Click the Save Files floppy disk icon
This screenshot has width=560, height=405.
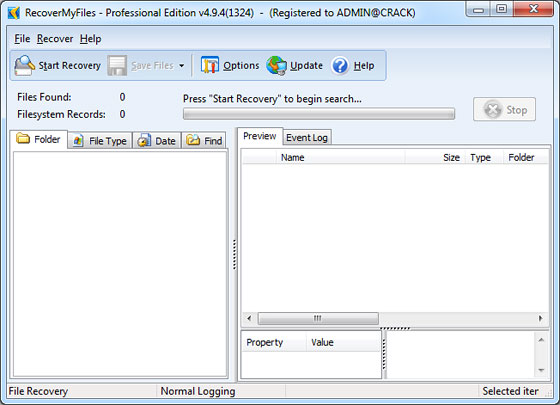[x=117, y=65]
